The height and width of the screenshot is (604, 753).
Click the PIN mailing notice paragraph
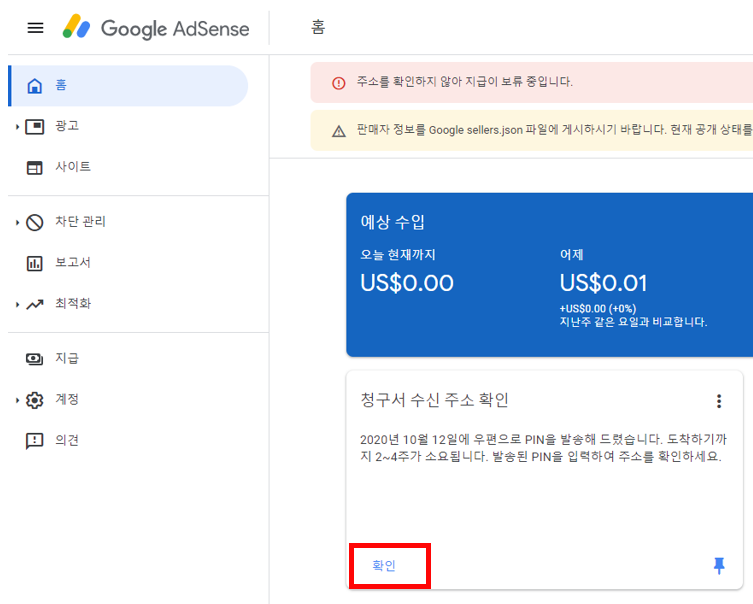pyautogui.click(x=544, y=447)
